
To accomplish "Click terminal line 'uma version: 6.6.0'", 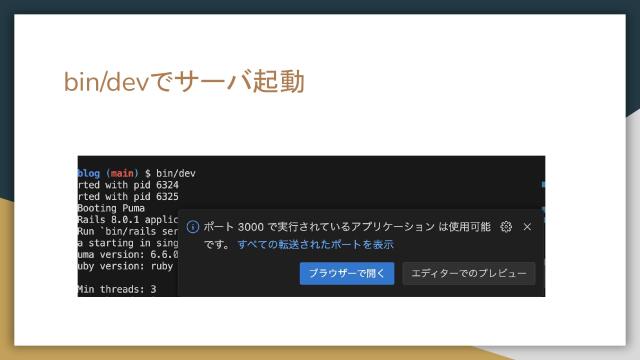I will (128, 255).
